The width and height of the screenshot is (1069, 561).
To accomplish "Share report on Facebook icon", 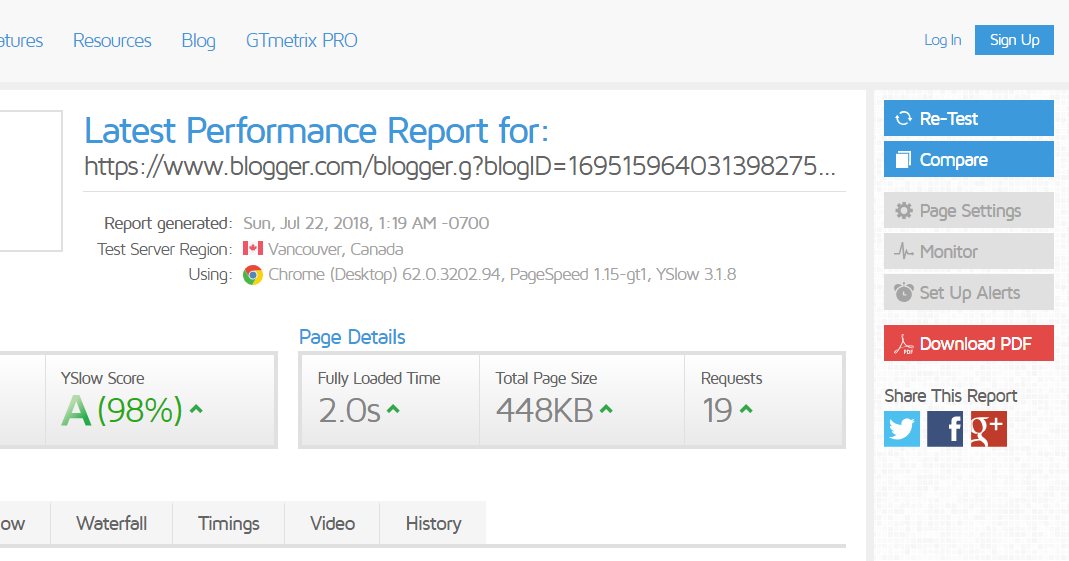I will [945, 429].
